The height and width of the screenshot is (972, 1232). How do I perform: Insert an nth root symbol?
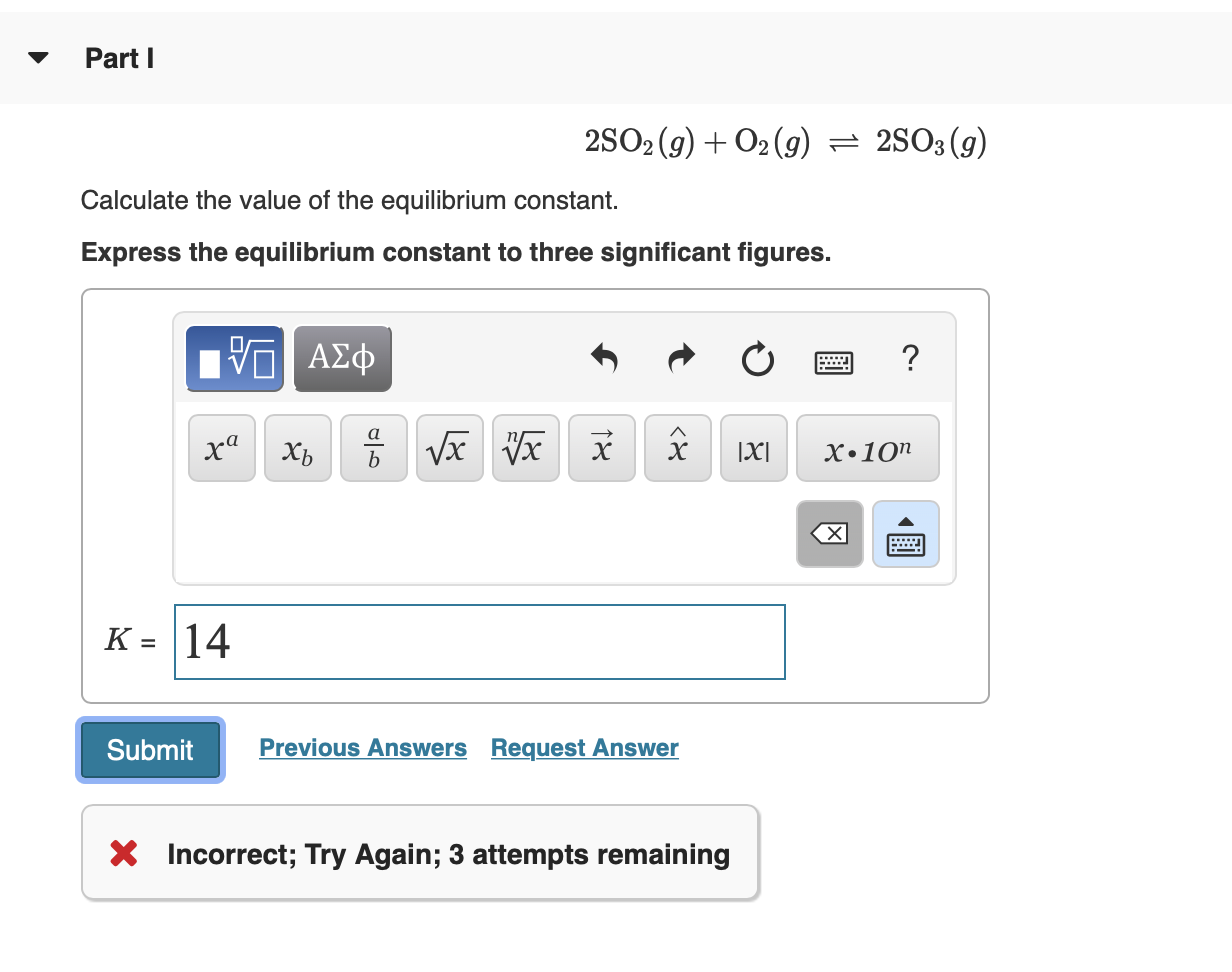click(x=525, y=447)
